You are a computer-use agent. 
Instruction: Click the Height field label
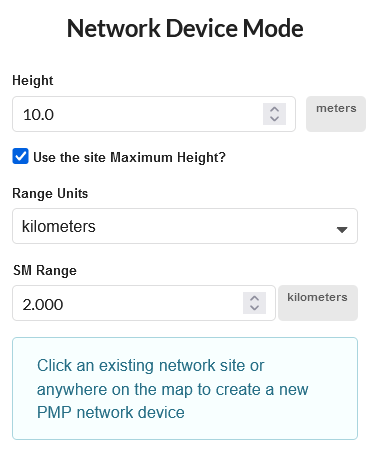point(33,81)
